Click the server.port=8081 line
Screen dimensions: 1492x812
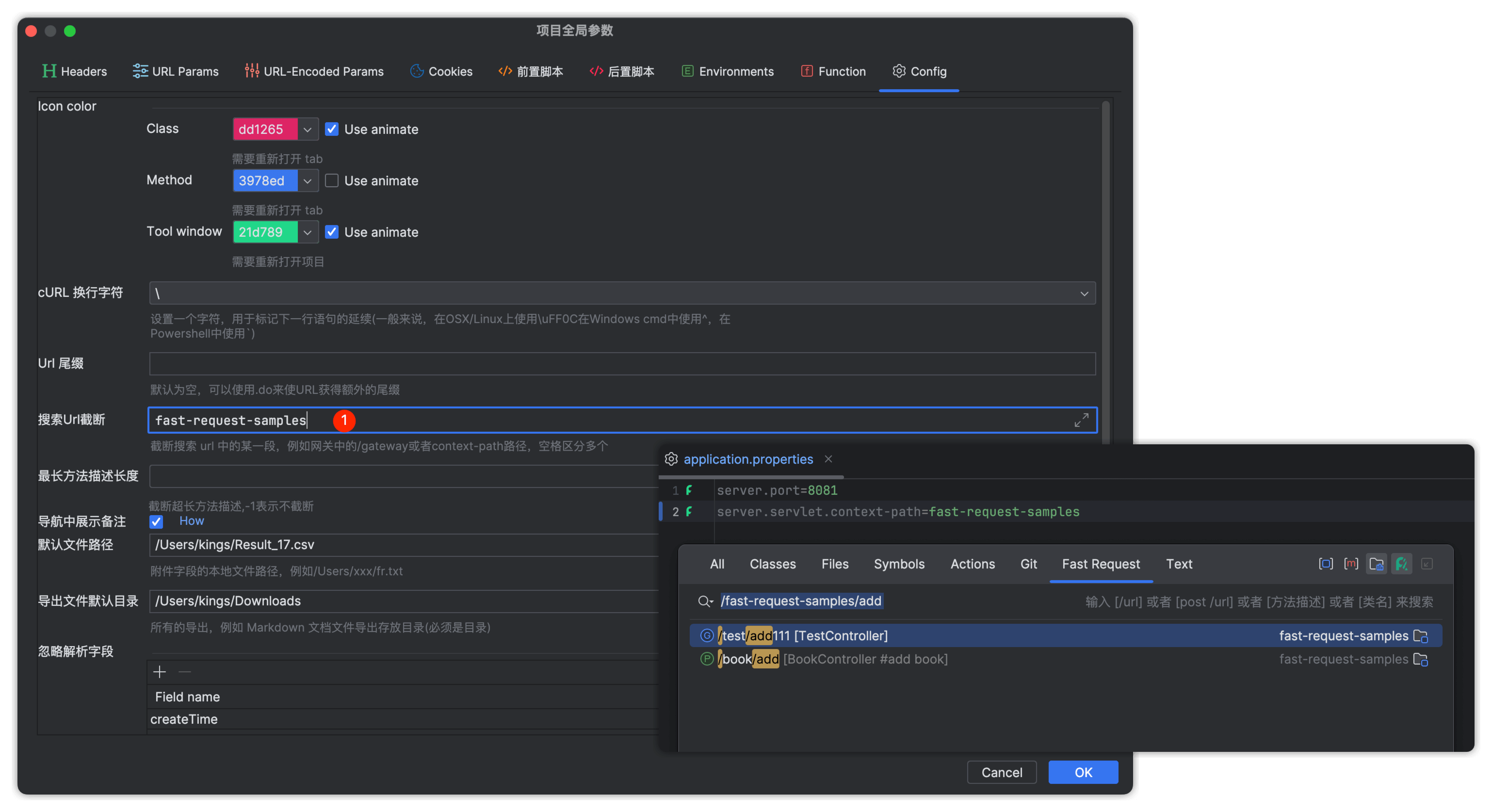777,490
